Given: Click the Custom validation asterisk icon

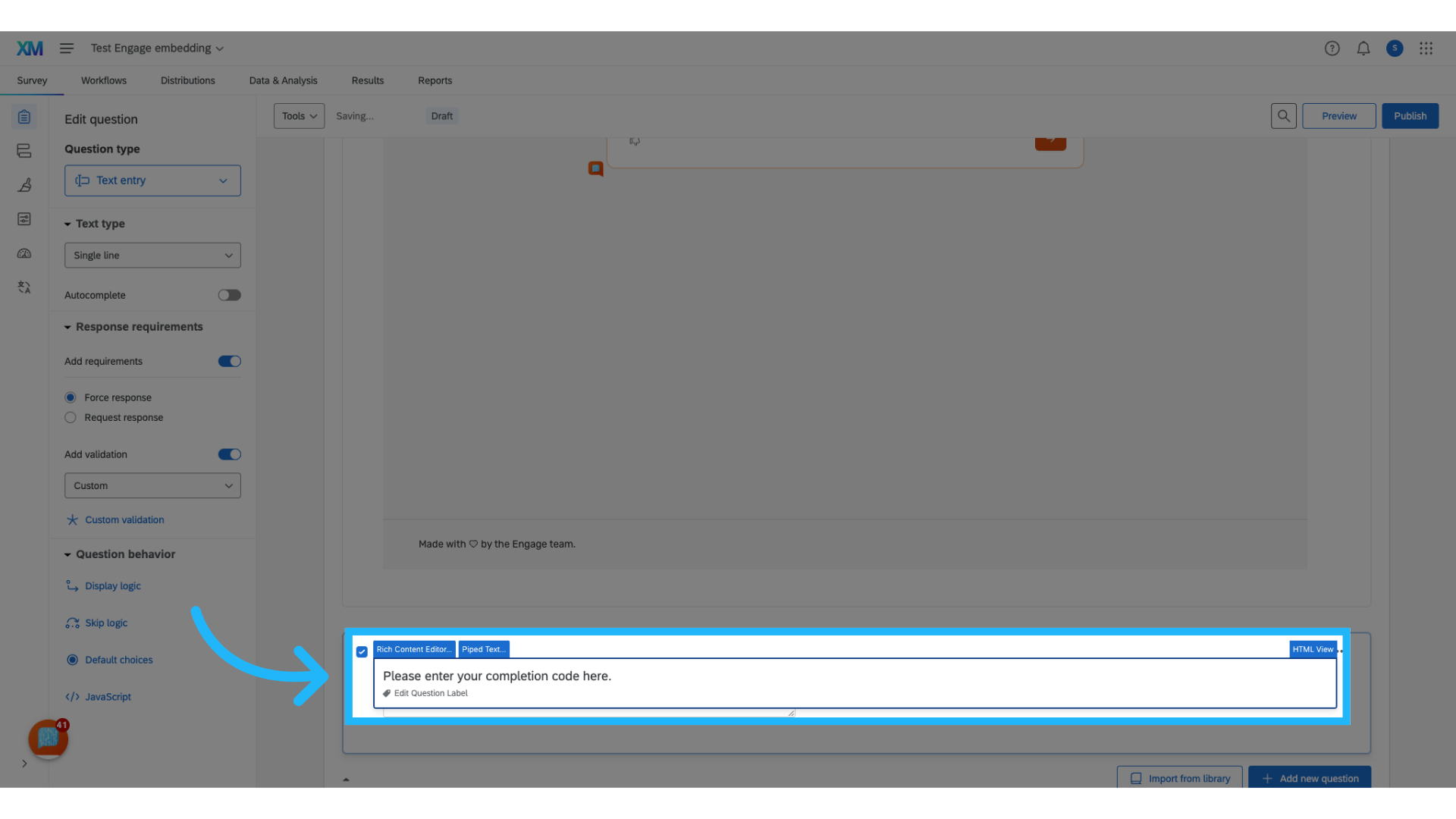Looking at the screenshot, I should coord(72,519).
